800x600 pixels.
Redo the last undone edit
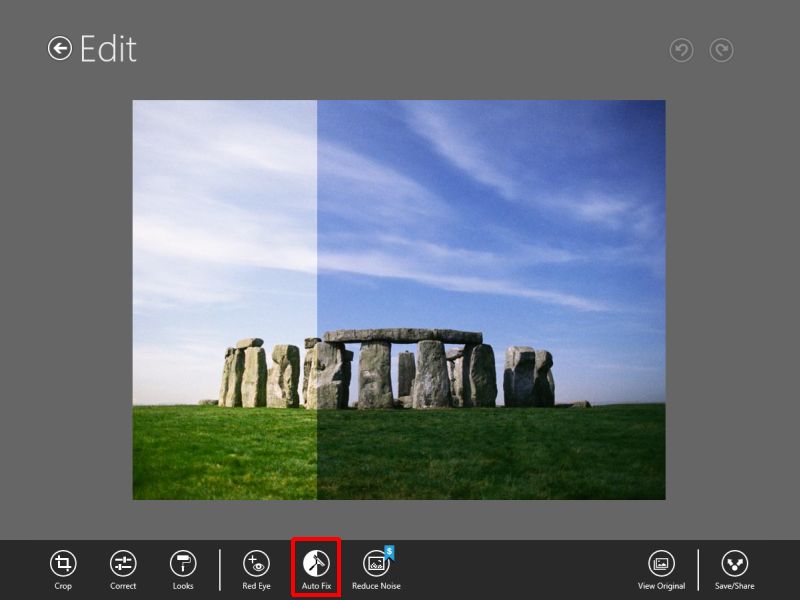[x=721, y=50]
